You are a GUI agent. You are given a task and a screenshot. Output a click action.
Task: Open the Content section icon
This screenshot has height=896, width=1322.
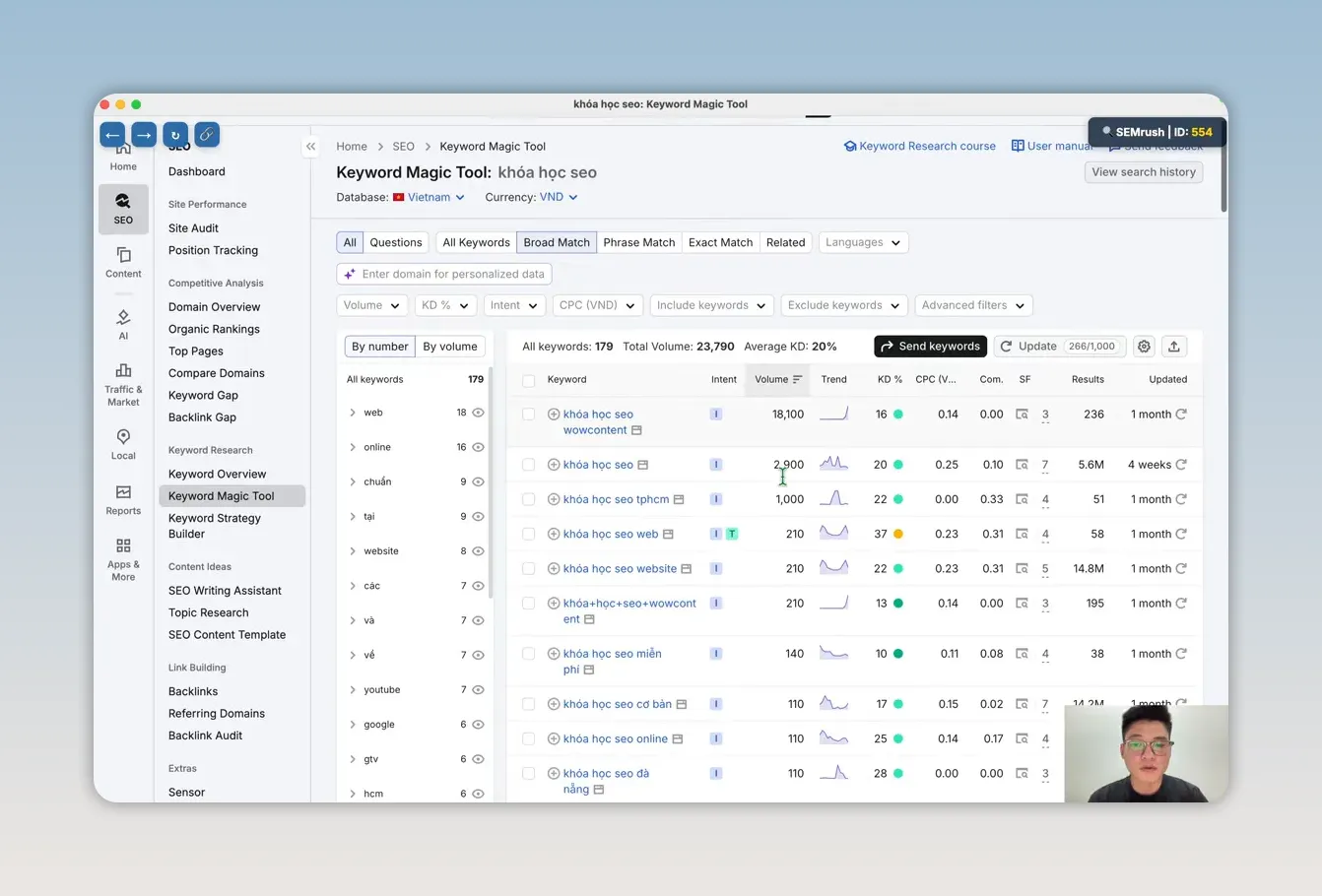pos(123,262)
